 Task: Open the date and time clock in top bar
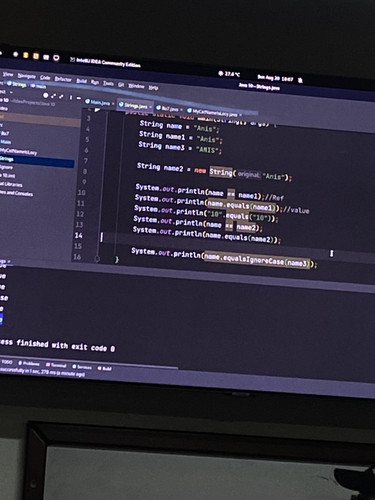click(x=275, y=78)
